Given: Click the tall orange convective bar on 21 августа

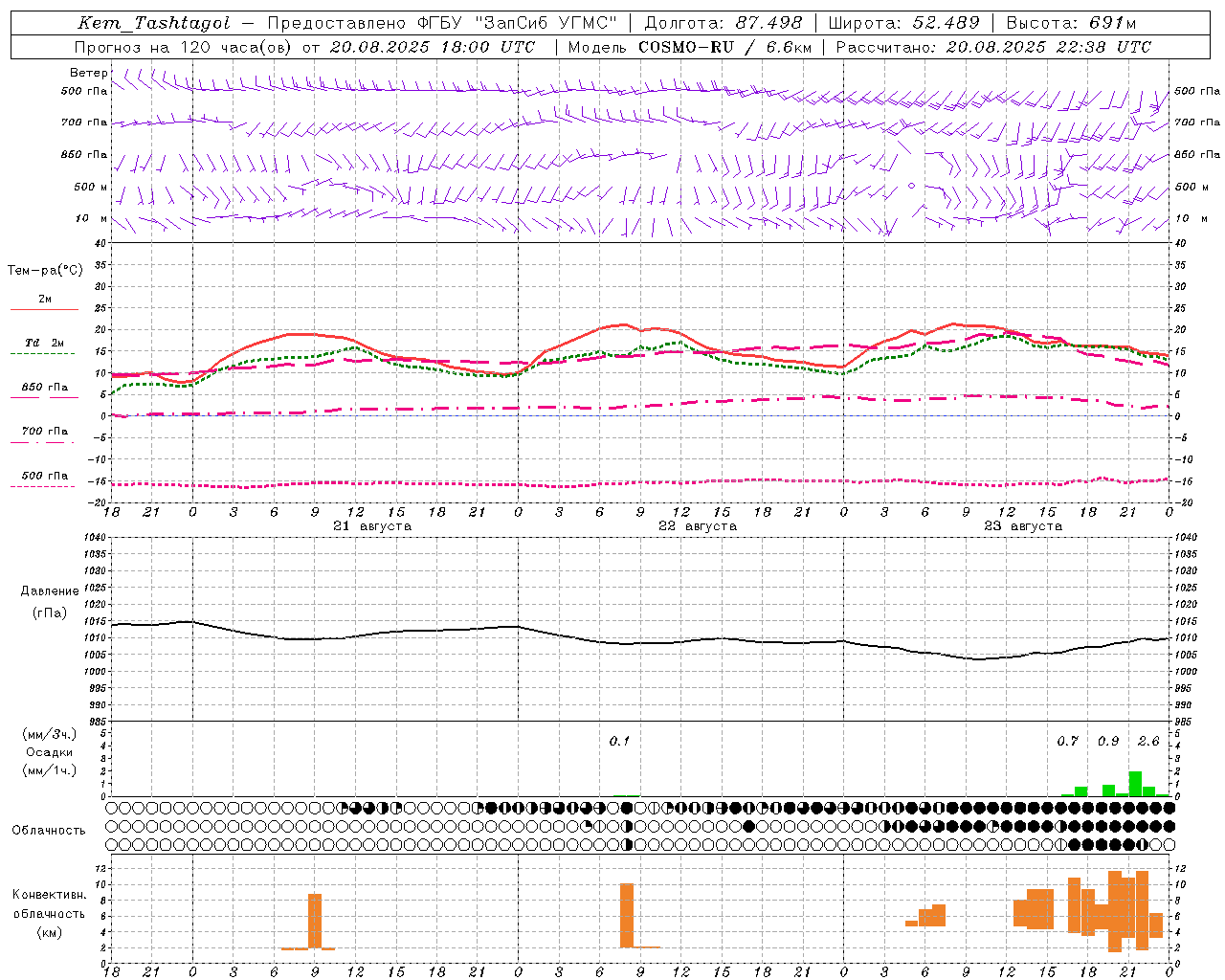Looking at the screenshot, I should [x=315, y=922].
